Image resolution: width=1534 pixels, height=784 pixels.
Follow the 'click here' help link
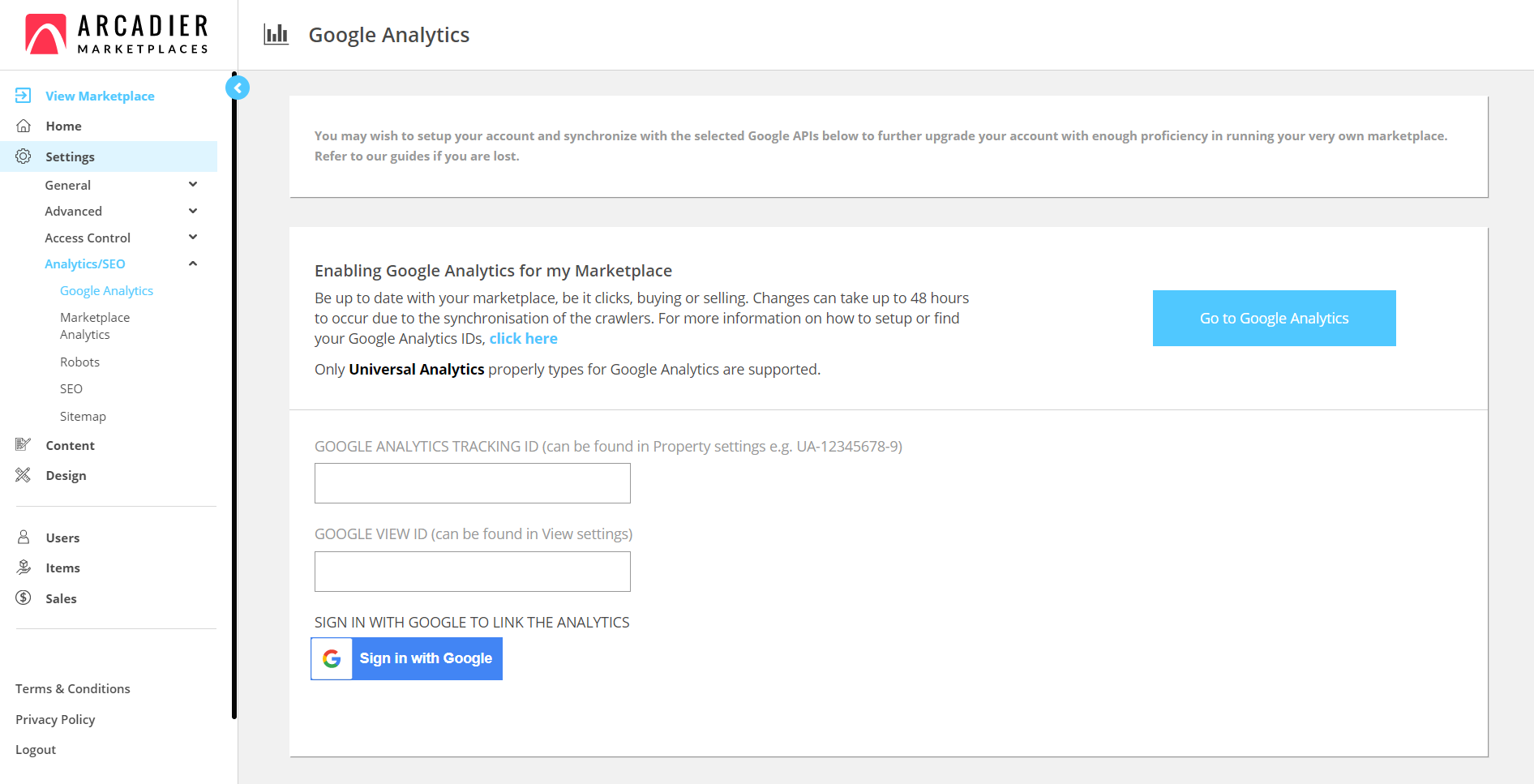[x=523, y=338]
